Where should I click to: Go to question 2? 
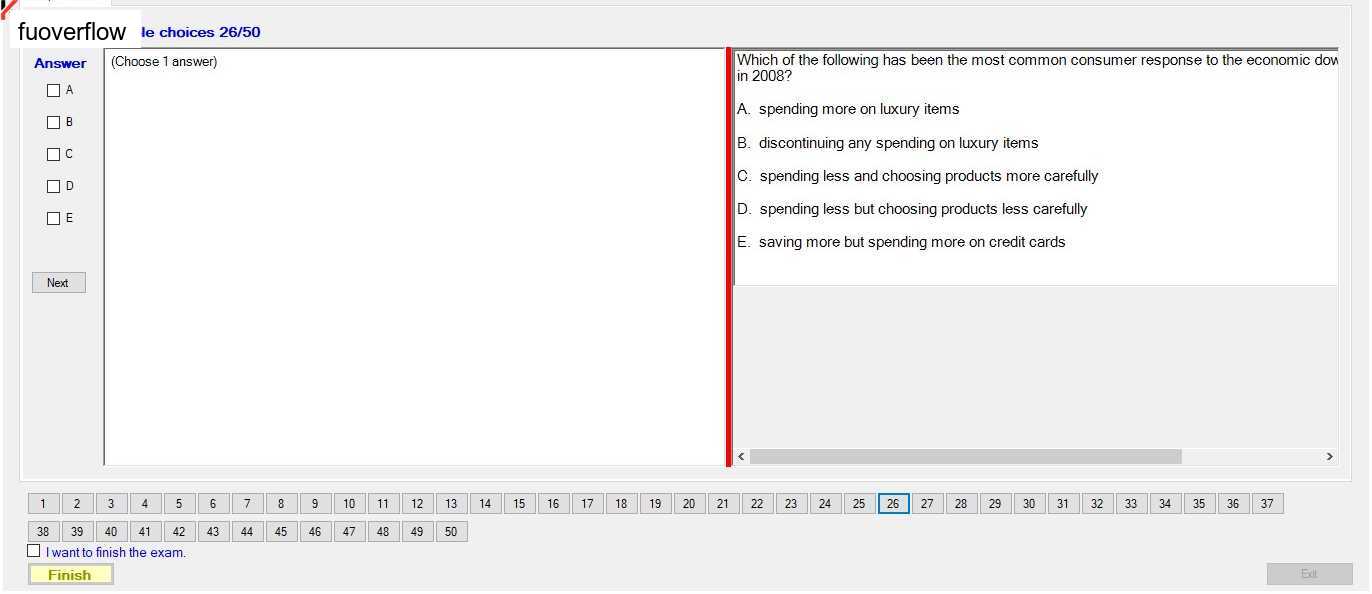[77, 504]
